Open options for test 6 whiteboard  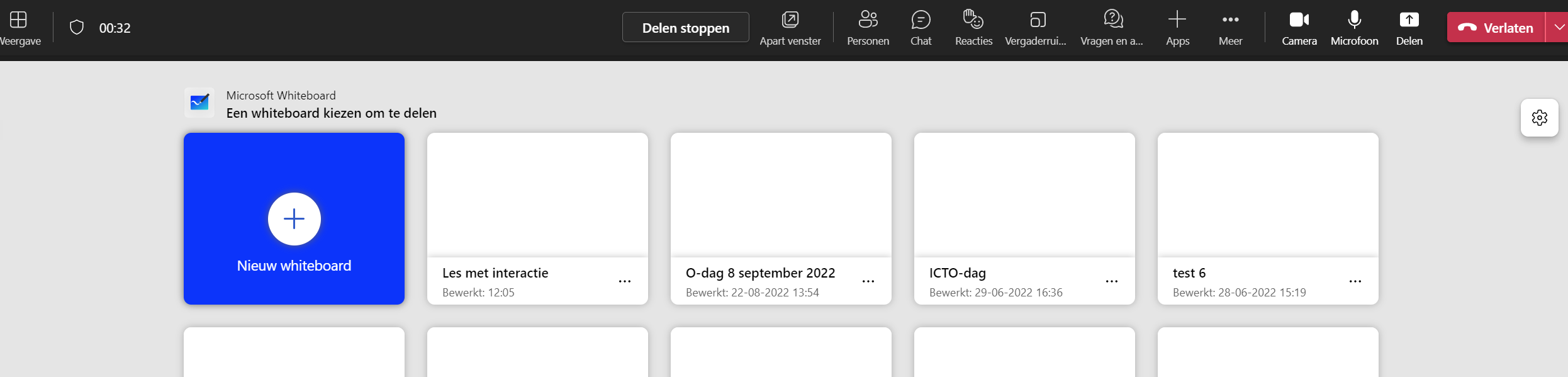click(1355, 281)
